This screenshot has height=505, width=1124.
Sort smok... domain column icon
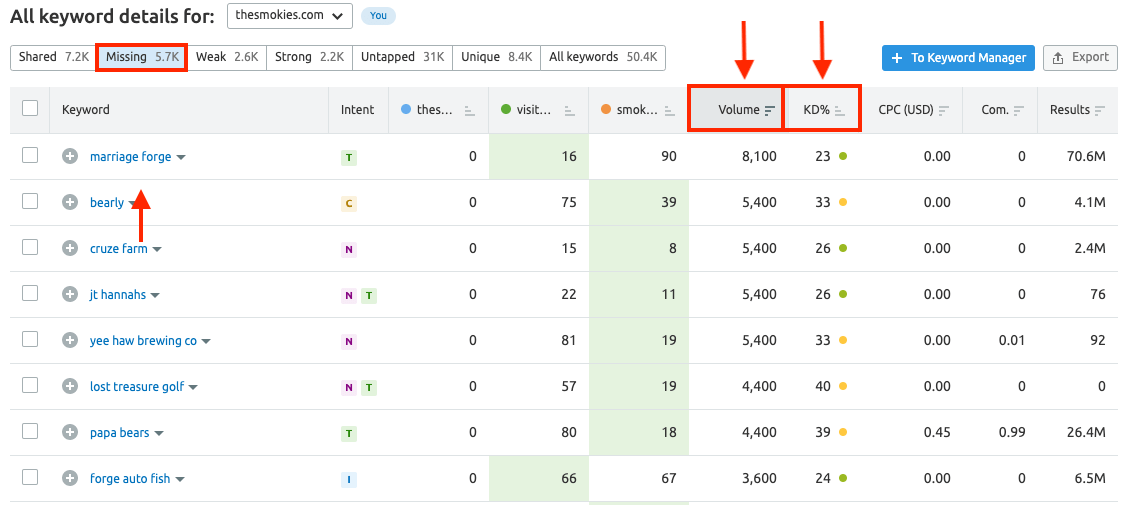point(670,110)
